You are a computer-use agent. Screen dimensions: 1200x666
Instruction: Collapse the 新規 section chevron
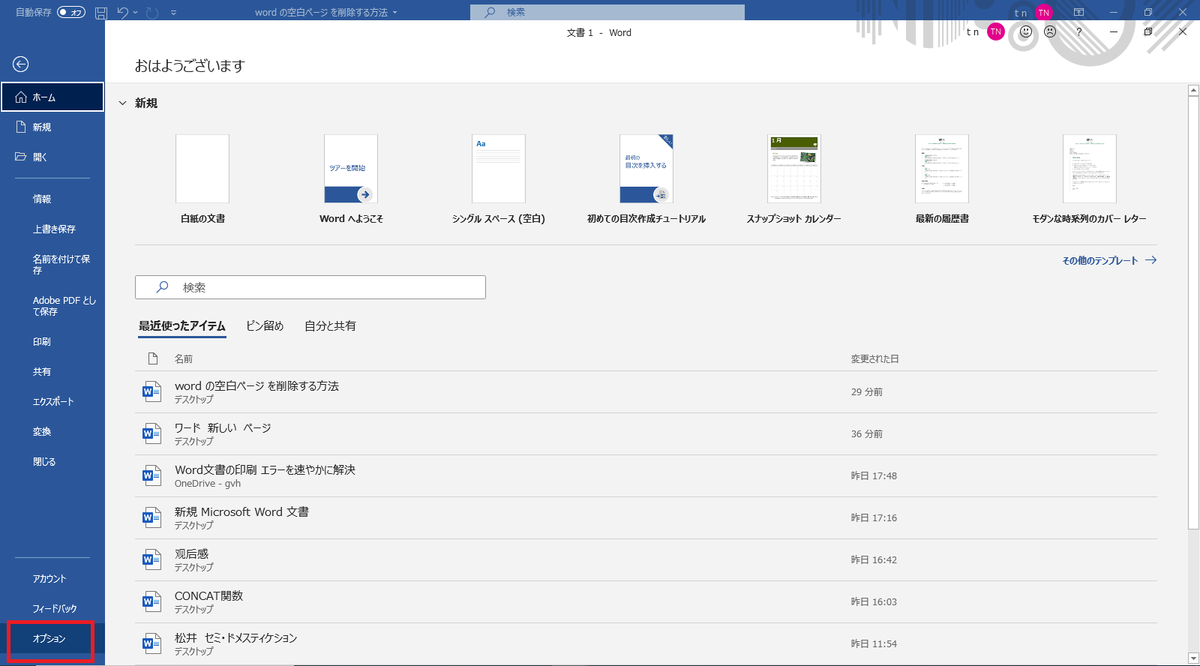coord(122,103)
